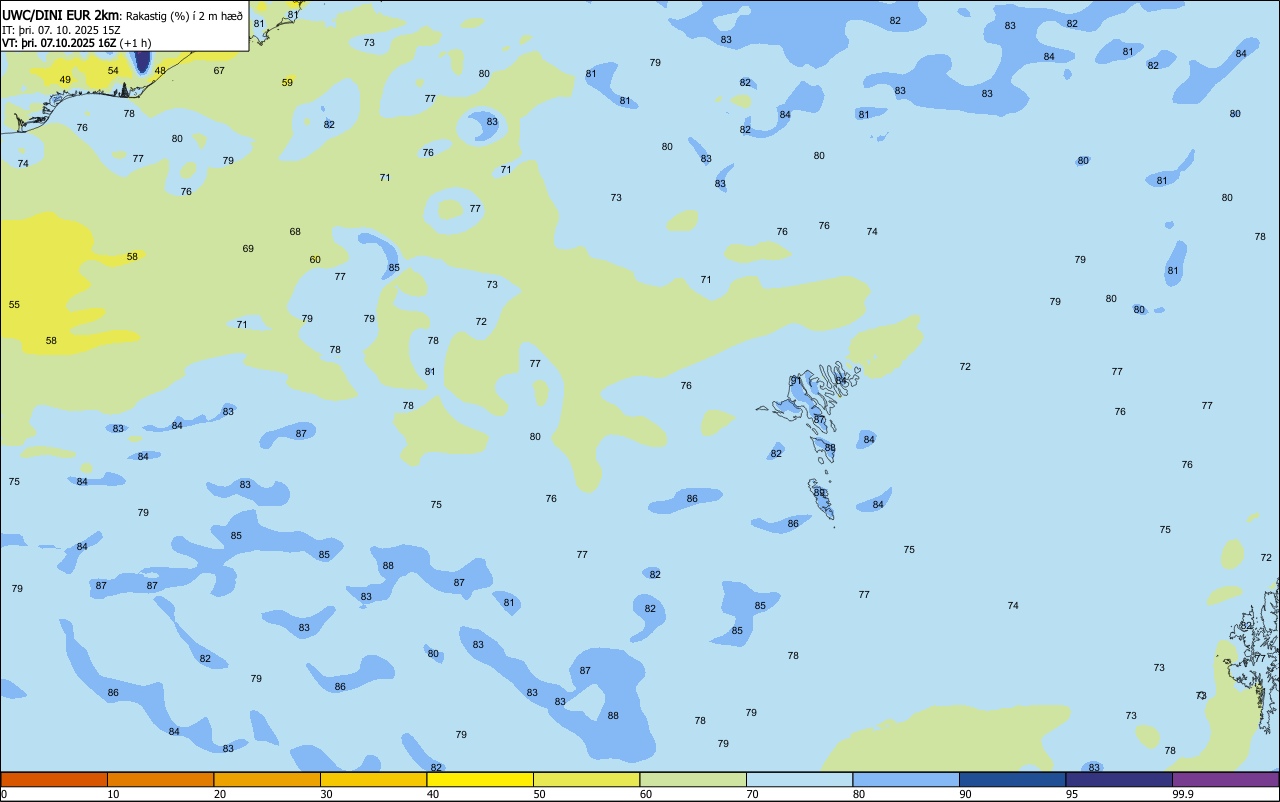Click the '(+1 h)' forecast offset text
Image resolution: width=1280 pixels, height=802 pixels.
pos(135,43)
